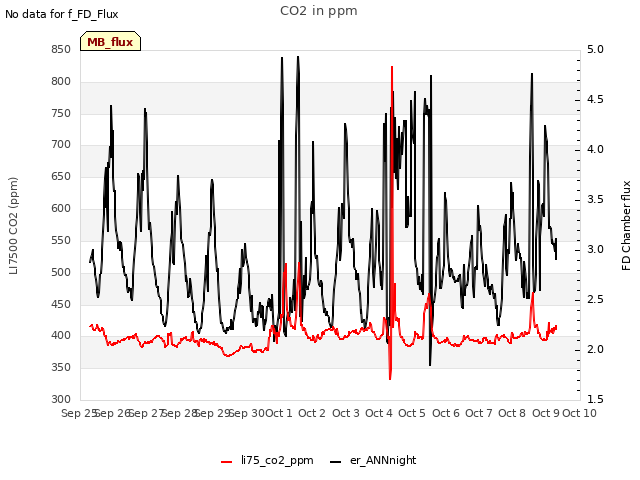Click the 700 value on left axis
The width and height of the screenshot is (640, 480).
coord(61,144)
